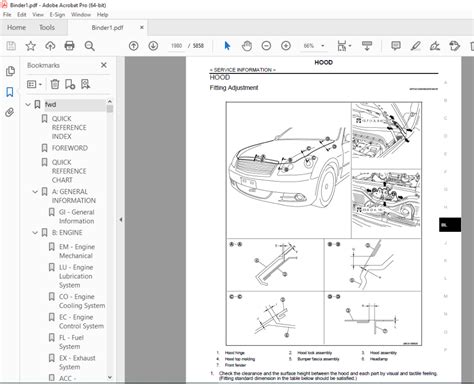Click the print icon in toolbar
Viewport: 474px width, 384px height.
(69, 46)
